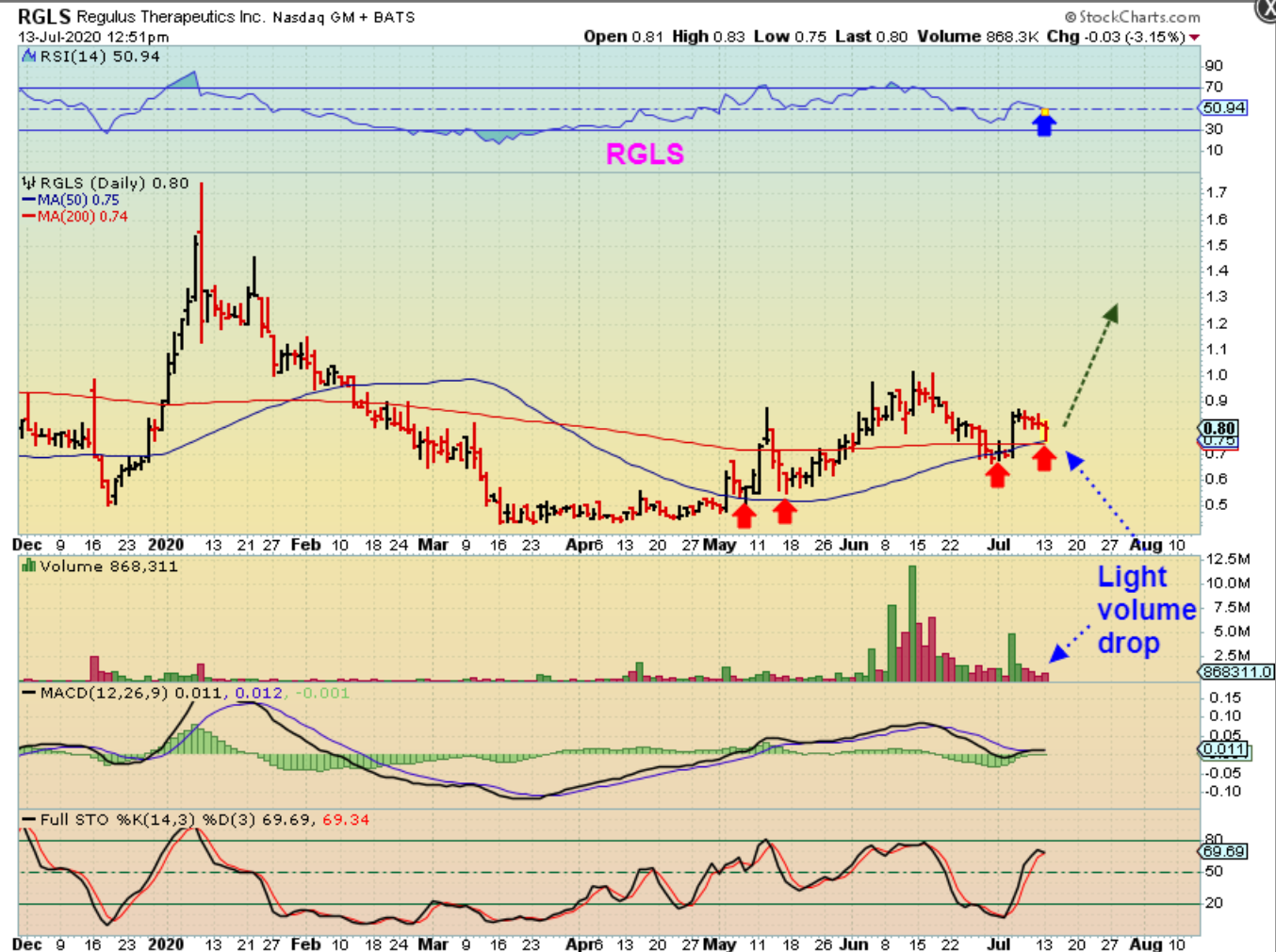Click the Last 0.80 quote value
Viewport: 1276px width, 952px height.
click(871, 37)
